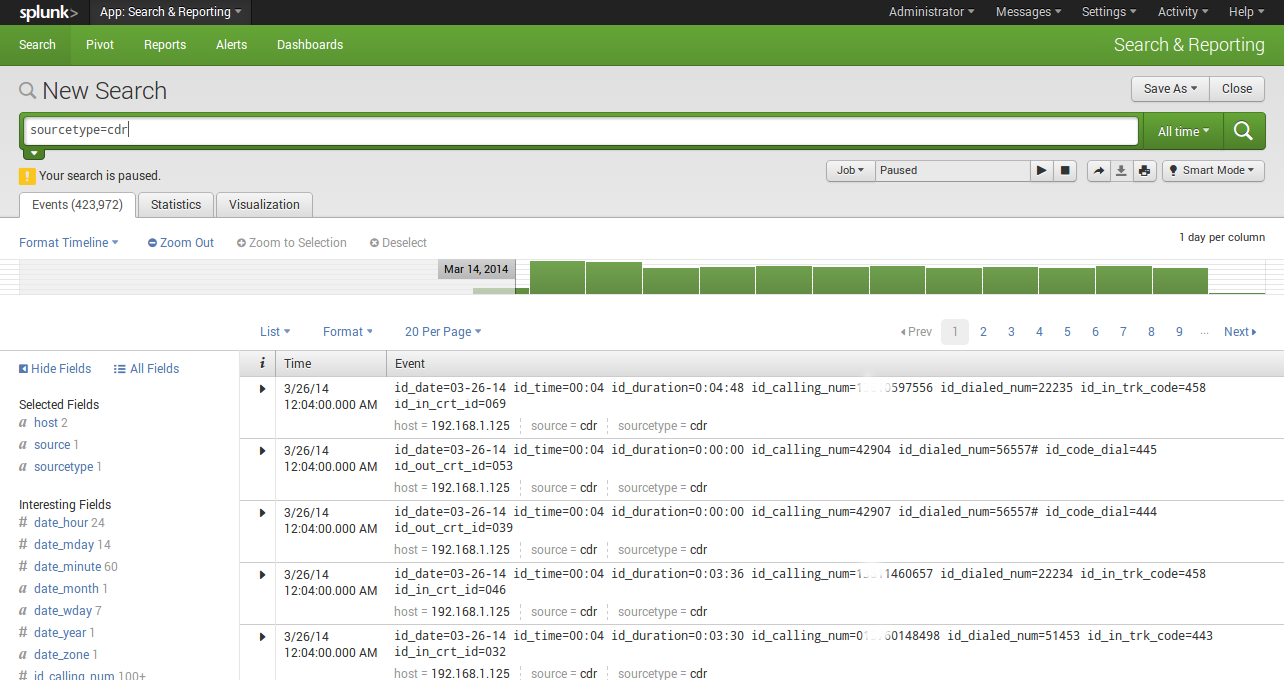This screenshot has width=1284, height=680.
Task: Open the 20 Per Page dropdown
Action: 443,332
